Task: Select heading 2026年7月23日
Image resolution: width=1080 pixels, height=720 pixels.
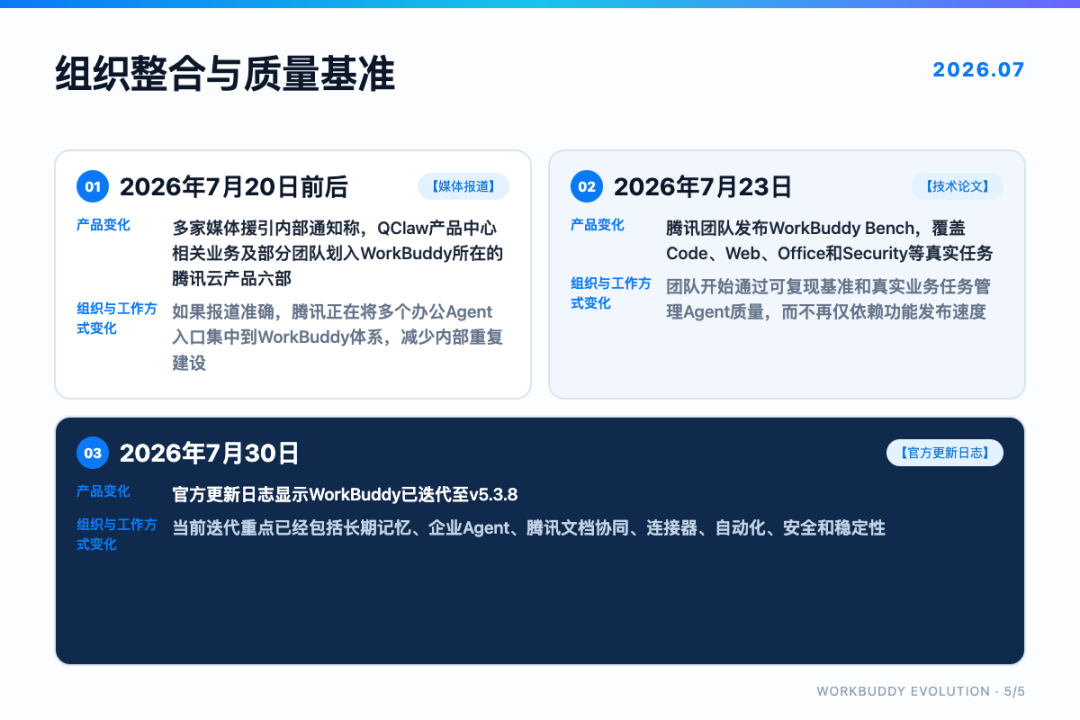Action: point(703,187)
